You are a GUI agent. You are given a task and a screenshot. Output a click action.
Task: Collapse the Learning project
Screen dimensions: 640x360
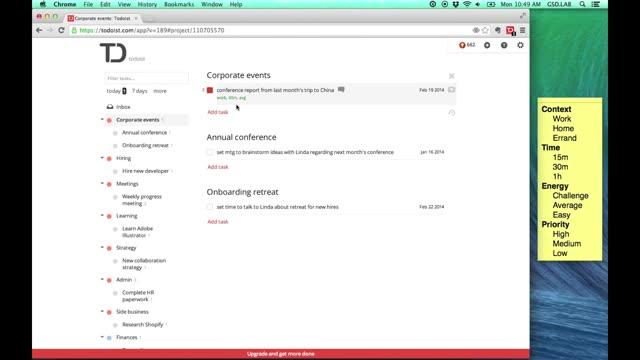pyautogui.click(x=102, y=216)
